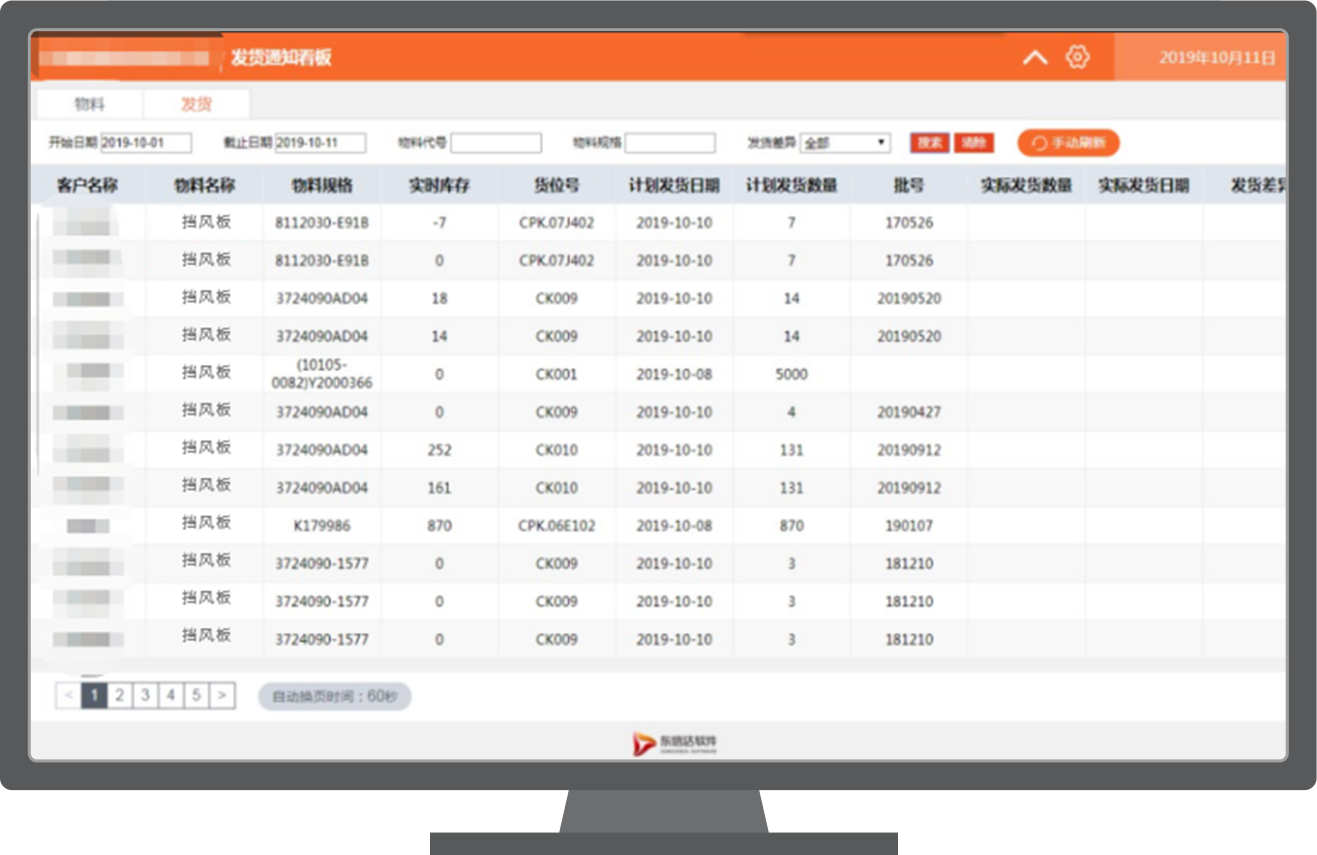Select the 发货 tab
Image resolution: width=1317 pixels, height=855 pixels.
[x=196, y=104]
